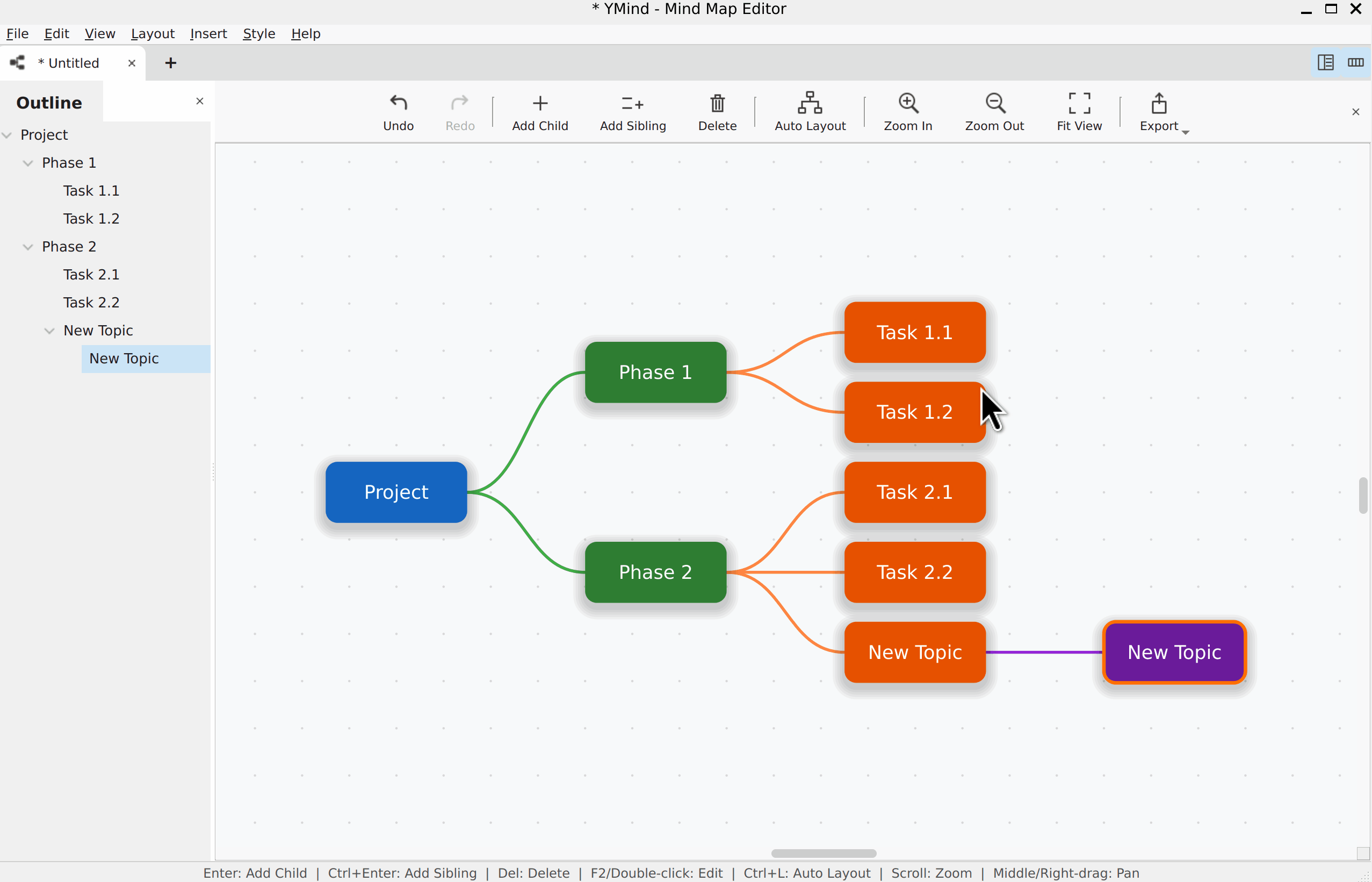Select Task 2.1 in the outline
Screen dimensions: 1372x882
[91, 274]
